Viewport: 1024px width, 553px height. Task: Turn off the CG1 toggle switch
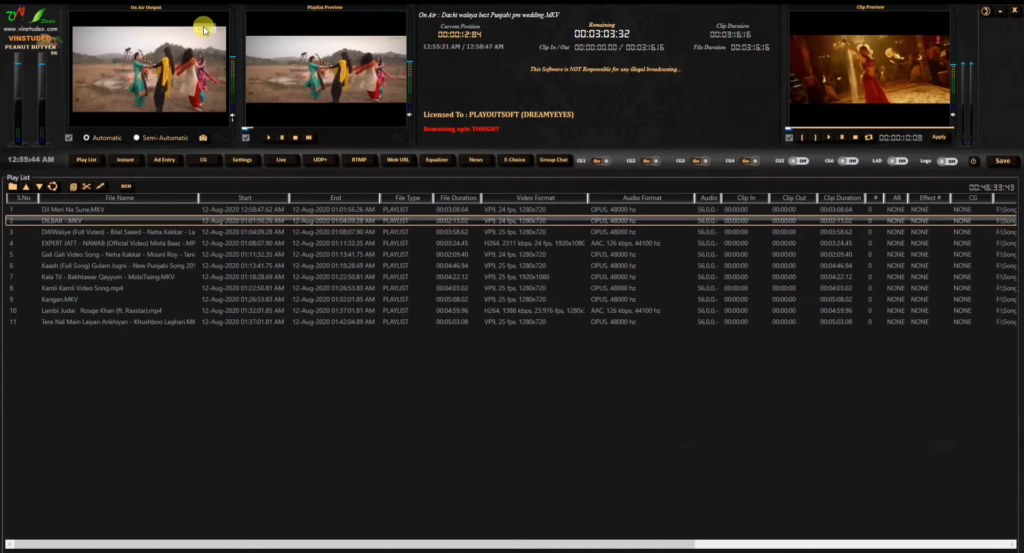[601, 160]
